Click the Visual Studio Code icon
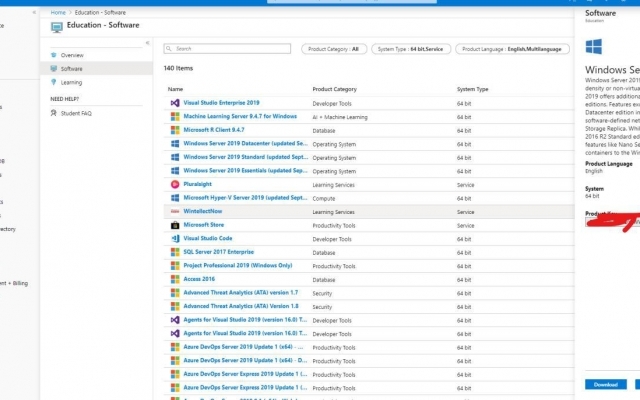Image resolution: width=640 pixels, height=400 pixels. point(175,238)
